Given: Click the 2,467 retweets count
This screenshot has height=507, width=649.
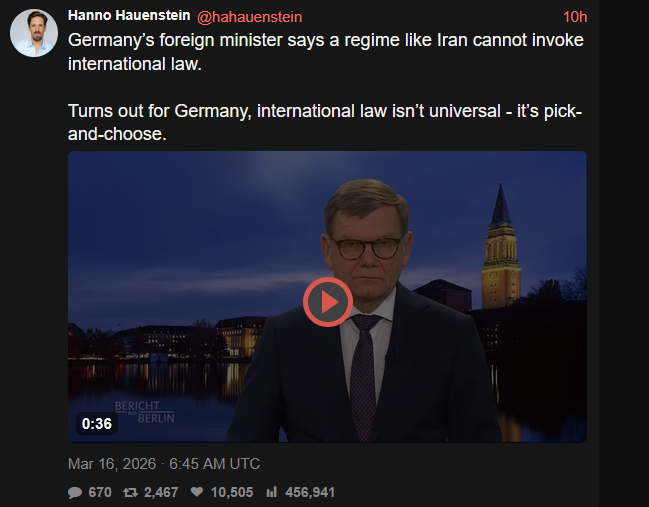Looking at the screenshot, I should click(162, 492).
